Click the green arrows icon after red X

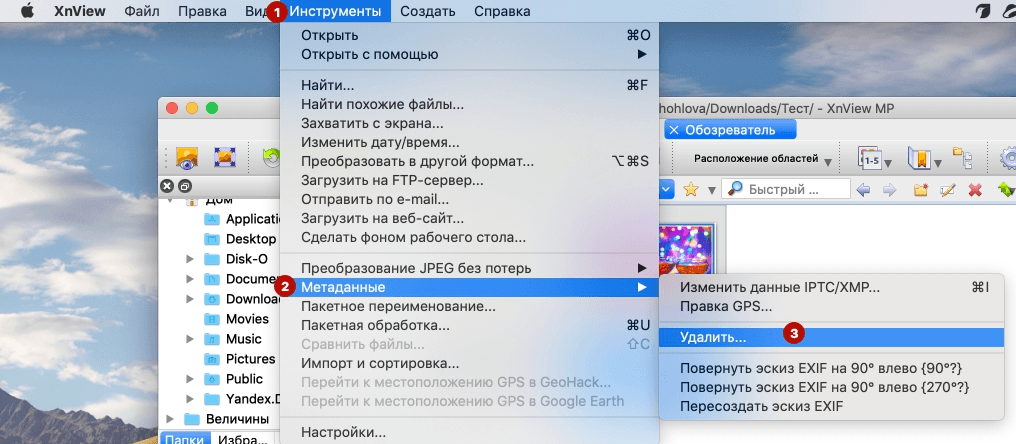[x=1006, y=190]
